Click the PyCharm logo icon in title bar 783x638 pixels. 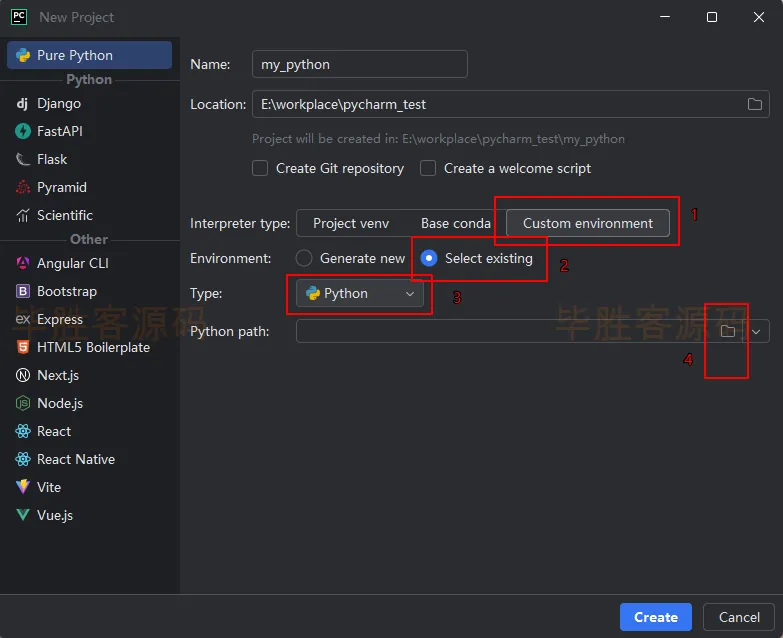pyautogui.click(x=19, y=17)
